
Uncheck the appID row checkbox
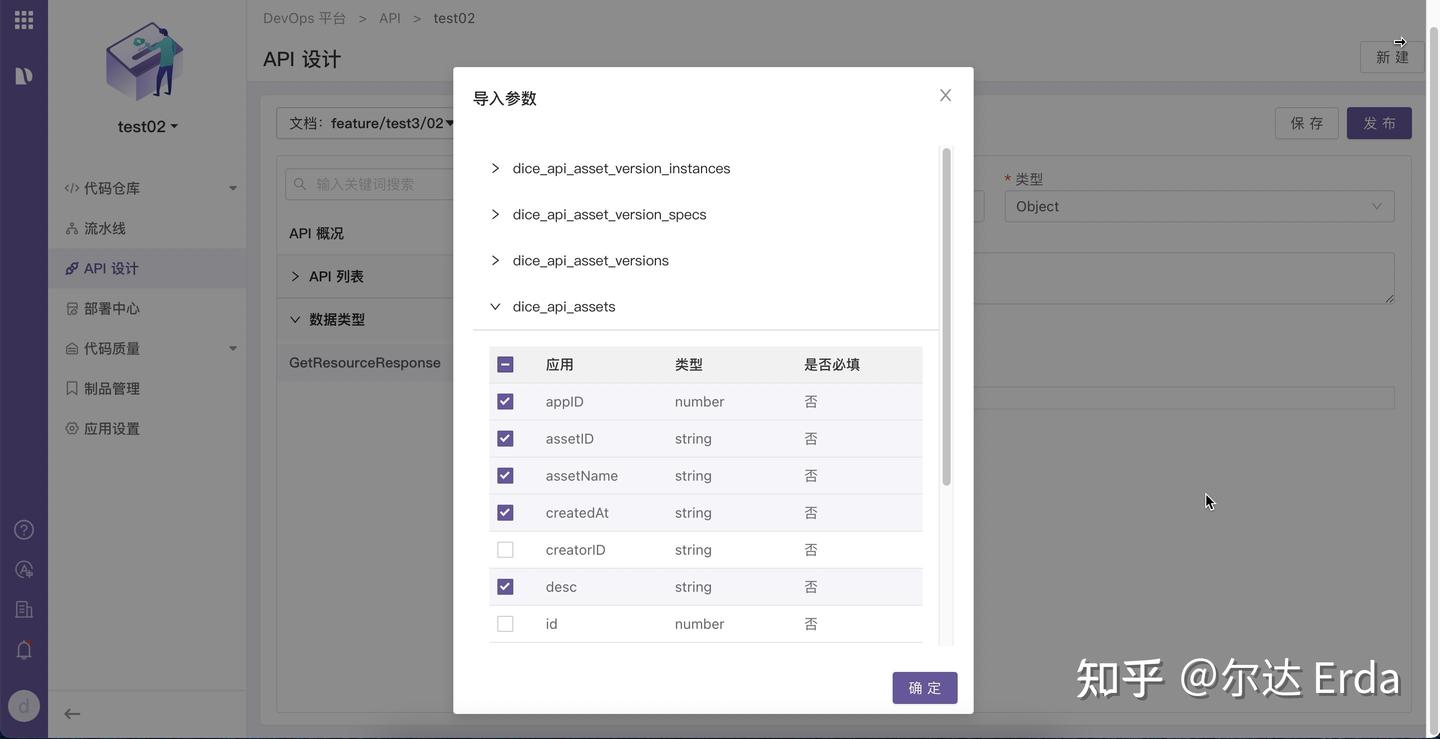505,402
